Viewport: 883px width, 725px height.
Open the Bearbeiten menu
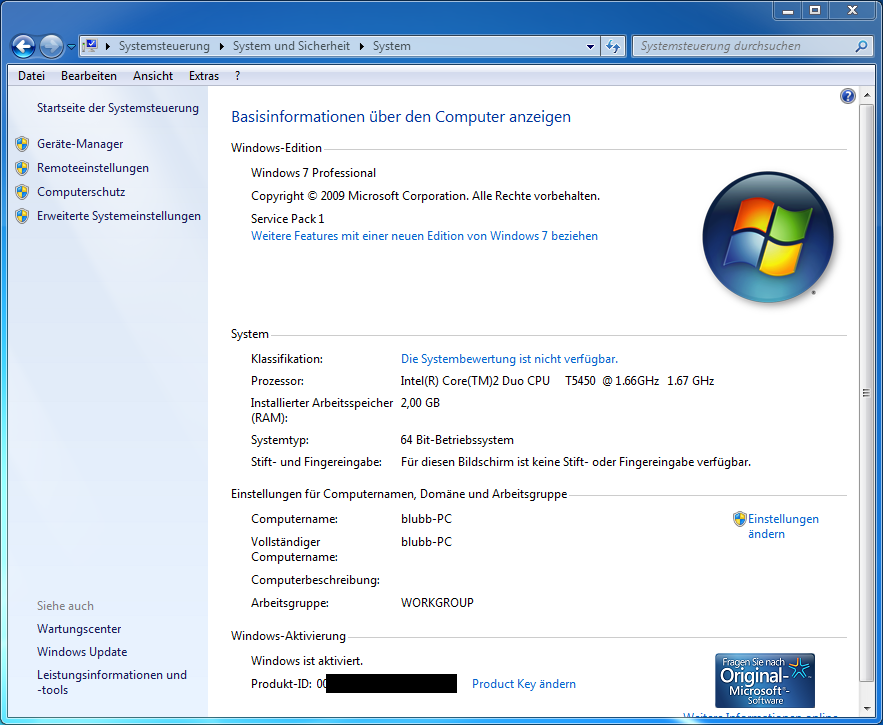click(x=89, y=76)
